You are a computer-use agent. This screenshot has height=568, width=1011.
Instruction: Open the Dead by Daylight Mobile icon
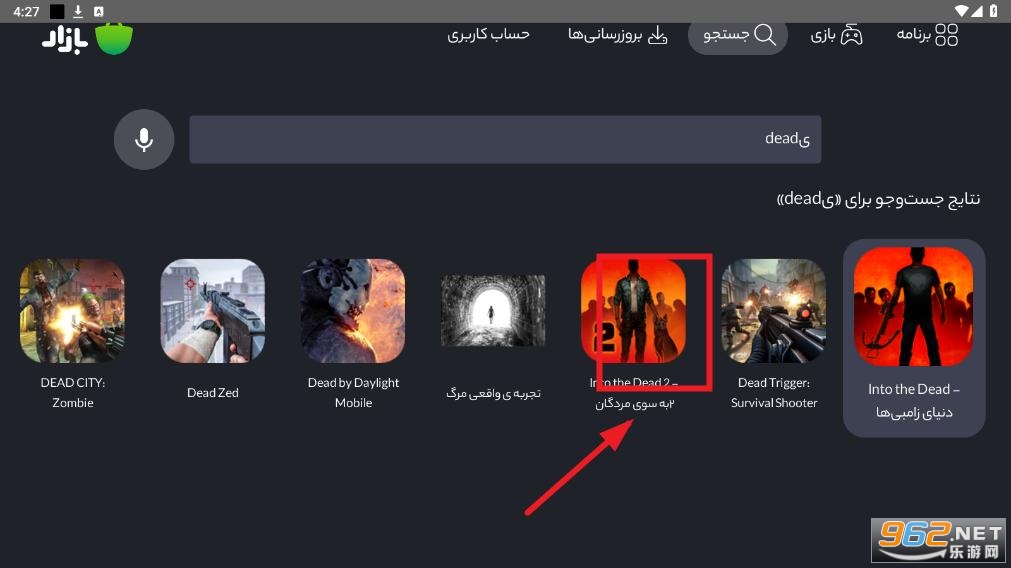point(353,311)
